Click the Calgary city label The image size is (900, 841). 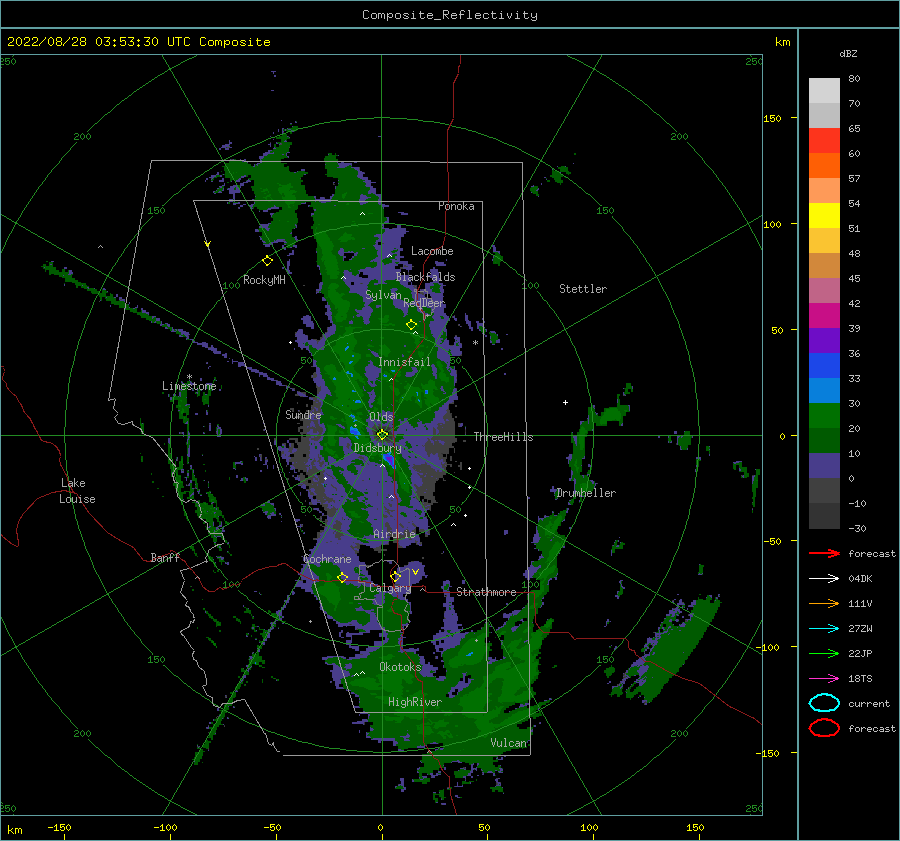[390, 588]
